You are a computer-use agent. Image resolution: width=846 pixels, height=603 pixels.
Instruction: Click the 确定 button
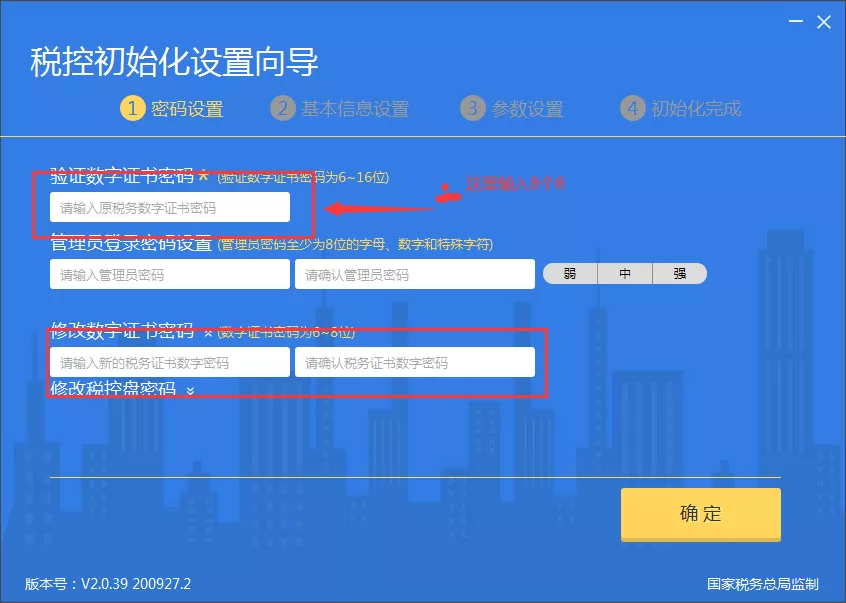pyautogui.click(x=700, y=513)
